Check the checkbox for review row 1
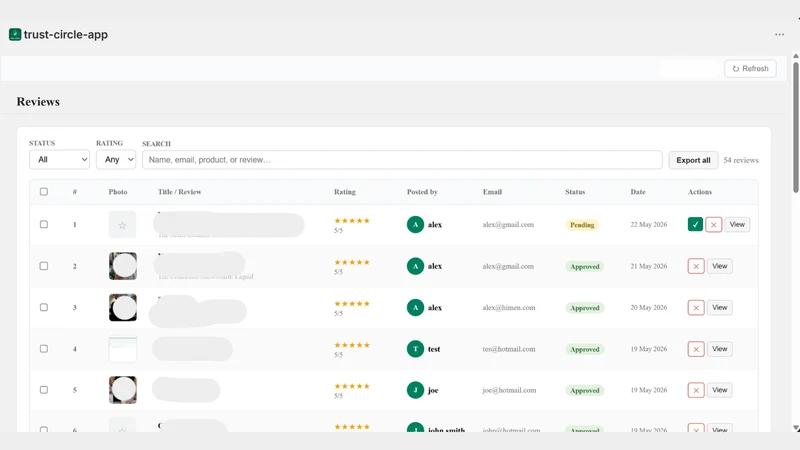 tap(44, 224)
